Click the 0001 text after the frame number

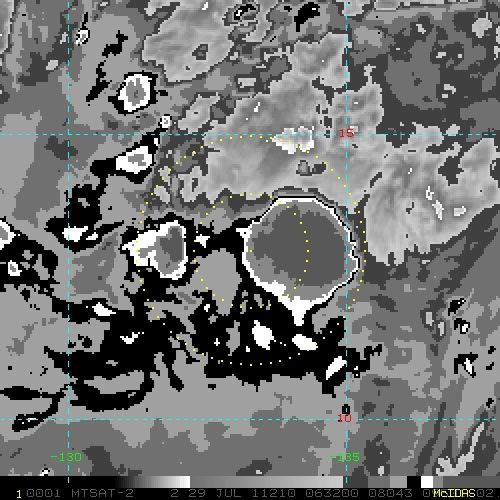(43, 493)
